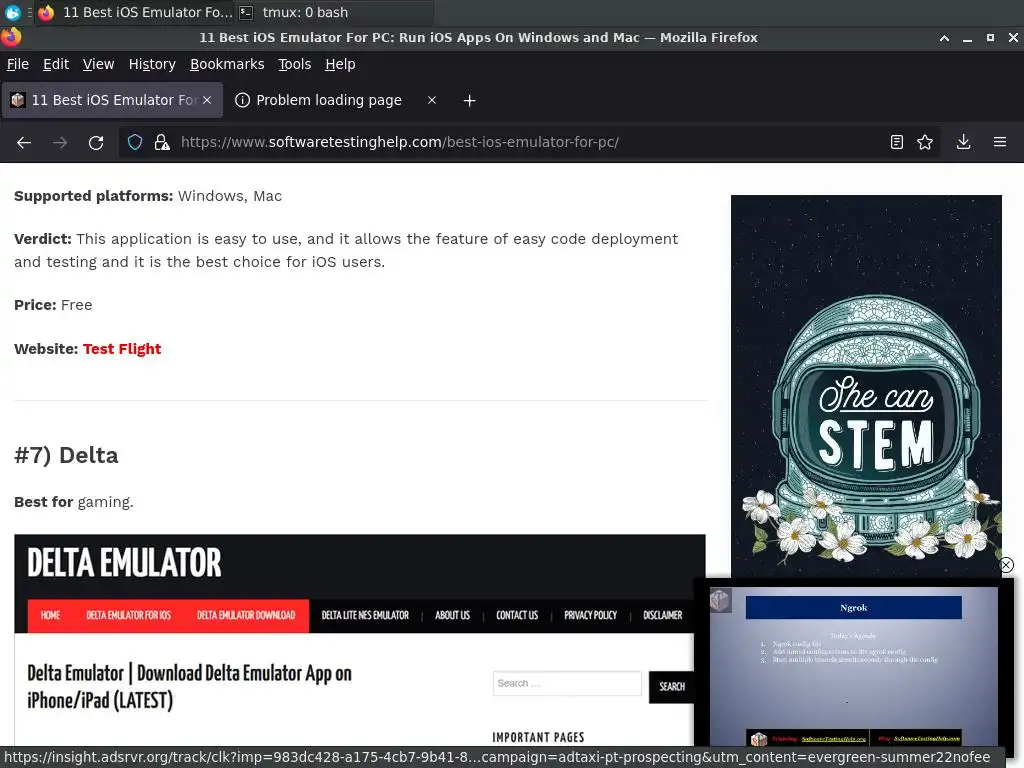
Task: Select Firefox window entry in taskbar
Action: (135, 12)
